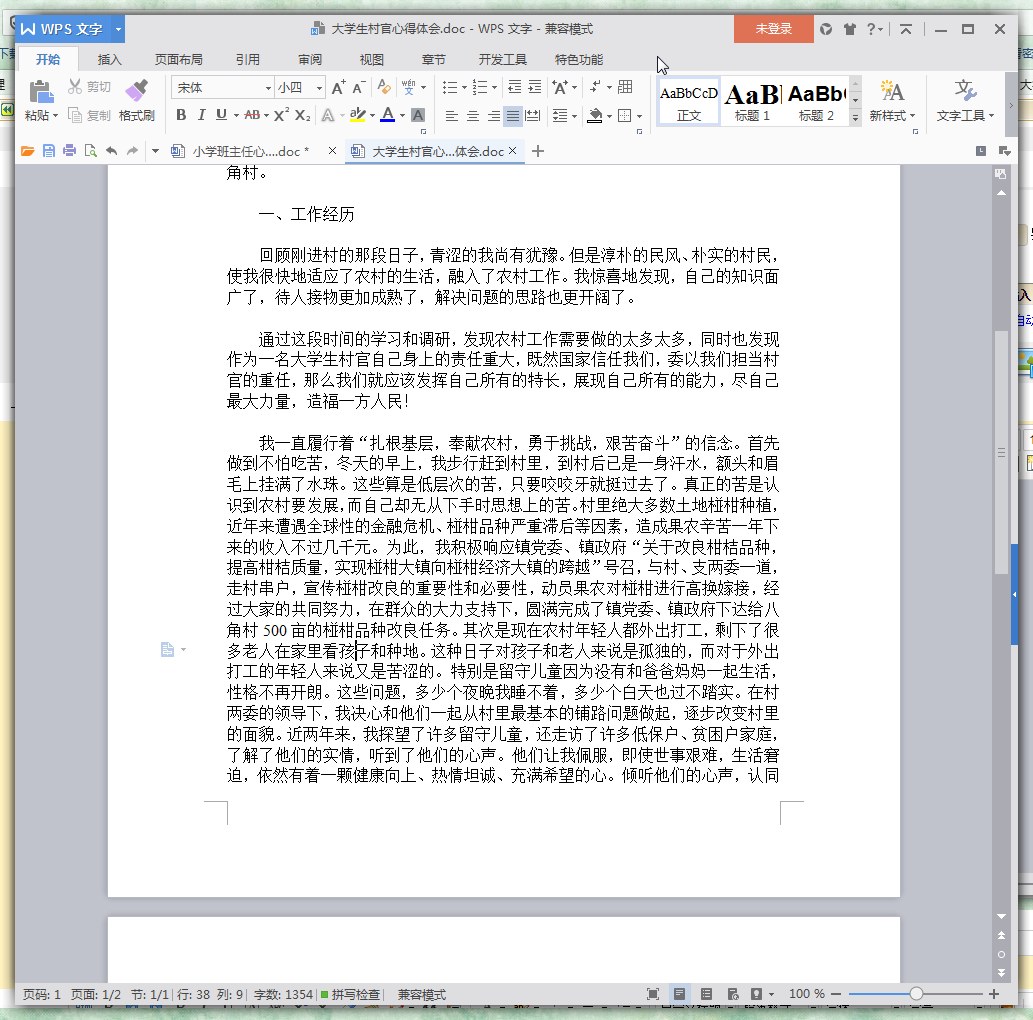
Task: Align text left
Action: tap(451, 116)
